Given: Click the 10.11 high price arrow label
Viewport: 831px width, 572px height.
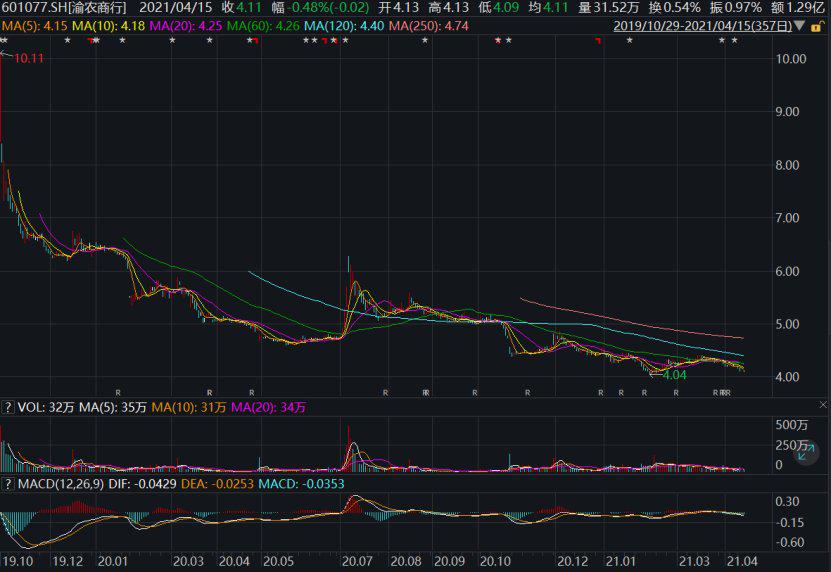Looking at the screenshot, I should pos(26,59).
